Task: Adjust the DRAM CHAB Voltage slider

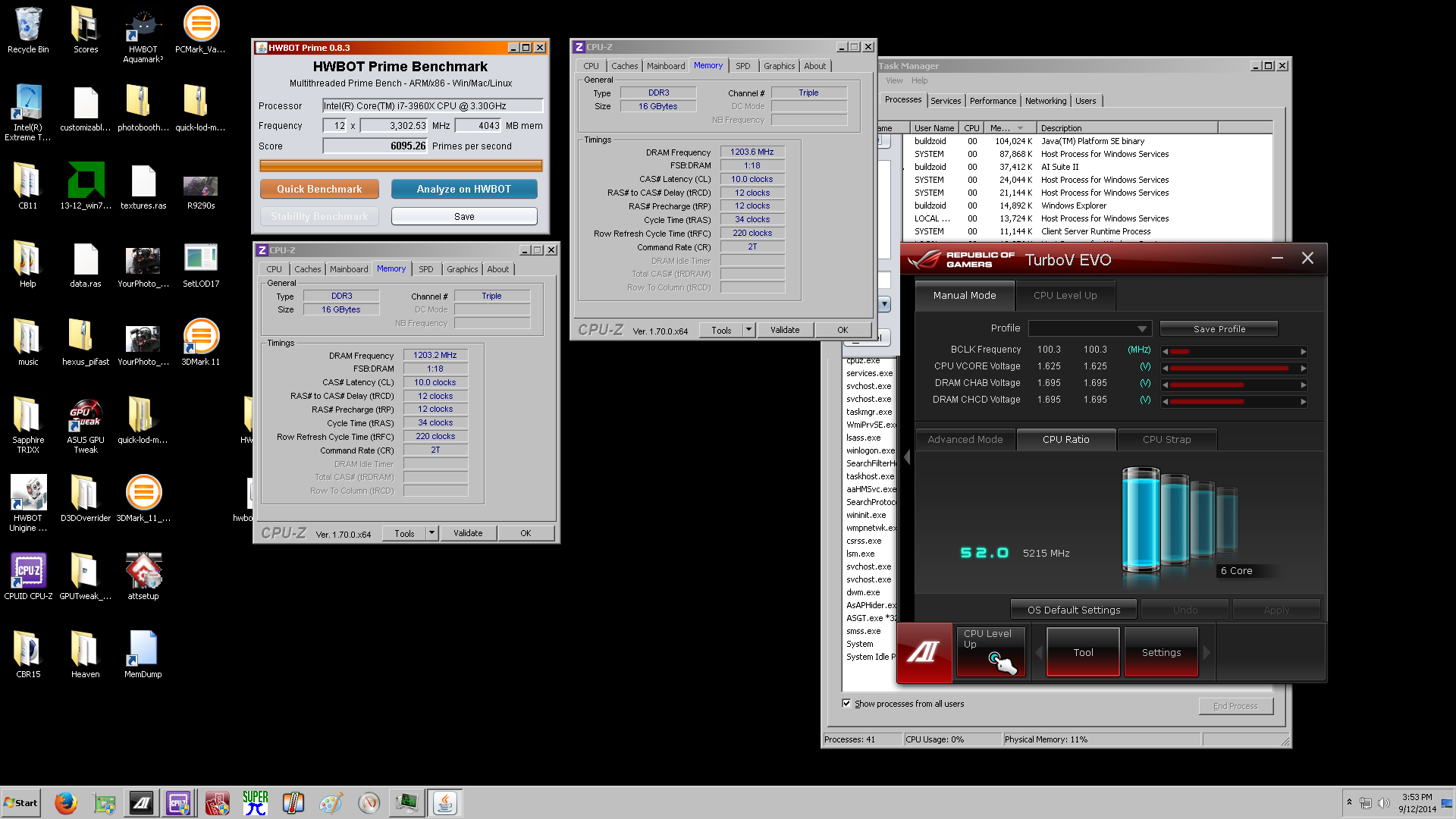Action: point(1234,385)
